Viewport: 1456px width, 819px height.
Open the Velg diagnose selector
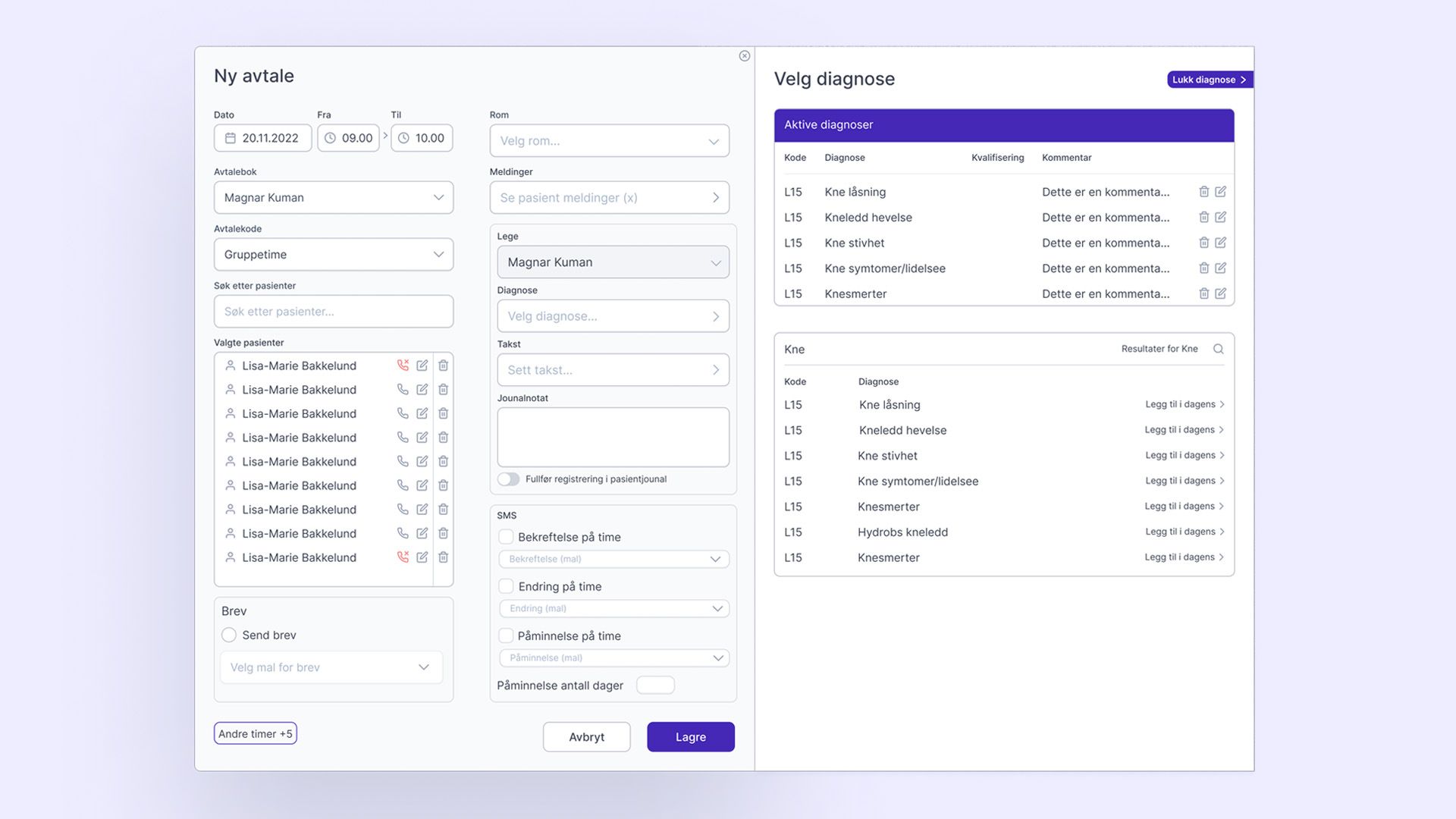pos(613,316)
